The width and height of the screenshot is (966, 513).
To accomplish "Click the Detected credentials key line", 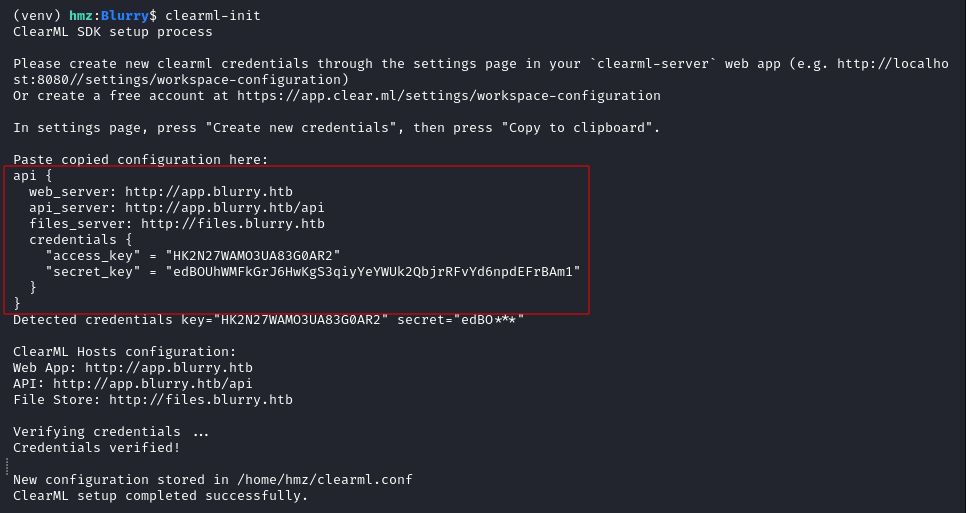I will [x=269, y=320].
